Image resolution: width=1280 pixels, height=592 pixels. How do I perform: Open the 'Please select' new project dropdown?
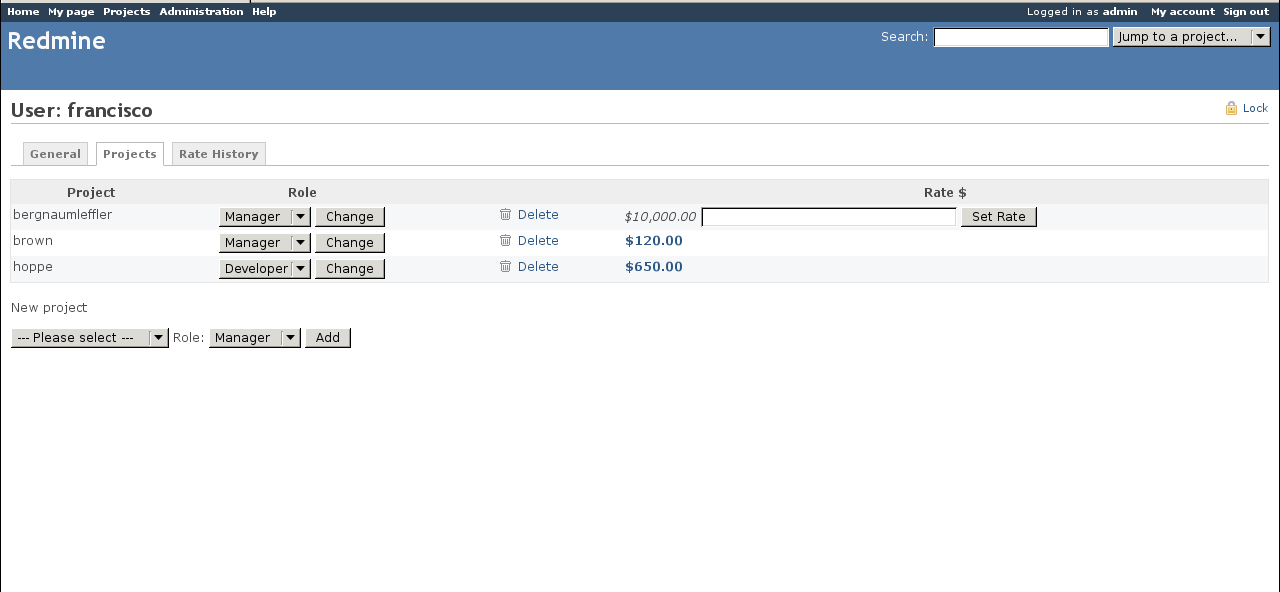(90, 338)
